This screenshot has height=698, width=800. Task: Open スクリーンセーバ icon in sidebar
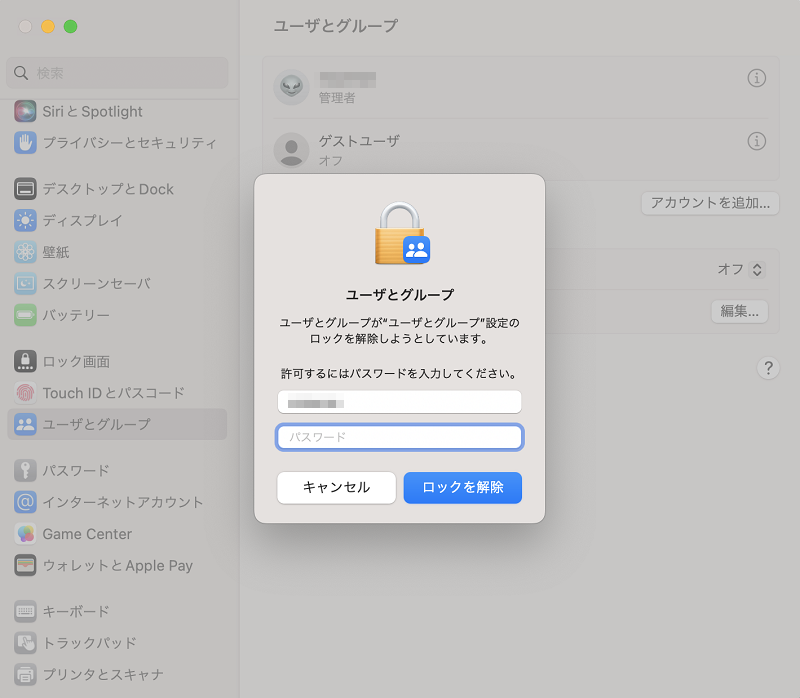(x=25, y=284)
